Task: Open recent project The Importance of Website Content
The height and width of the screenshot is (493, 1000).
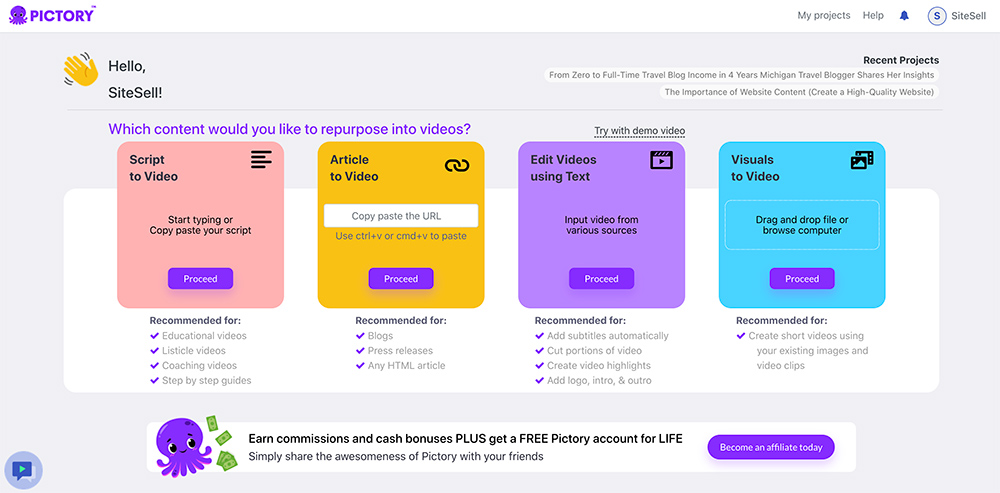Action: 800,92
